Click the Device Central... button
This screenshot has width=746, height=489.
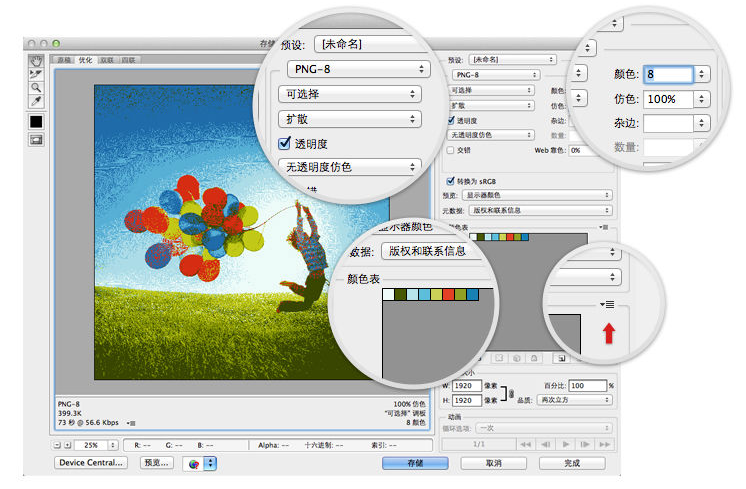91,462
